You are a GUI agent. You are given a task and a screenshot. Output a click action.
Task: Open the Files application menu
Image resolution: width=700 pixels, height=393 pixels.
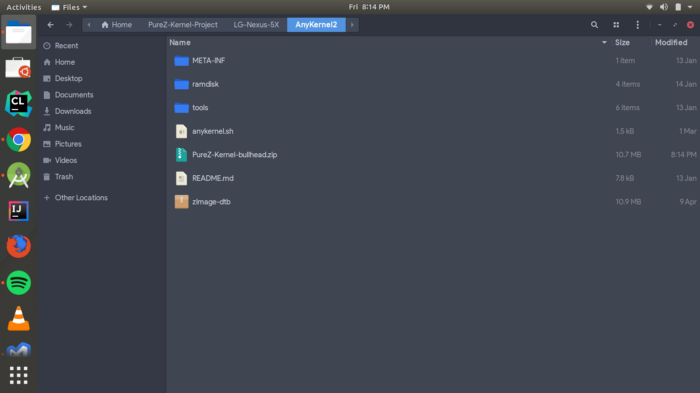[x=69, y=7]
